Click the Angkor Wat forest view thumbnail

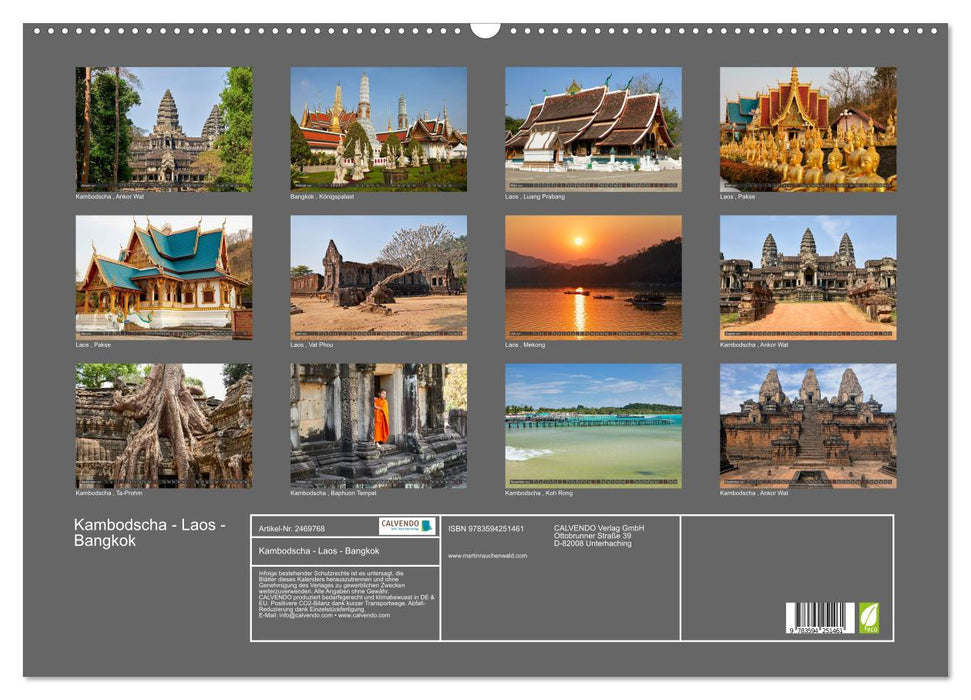[x=163, y=129]
